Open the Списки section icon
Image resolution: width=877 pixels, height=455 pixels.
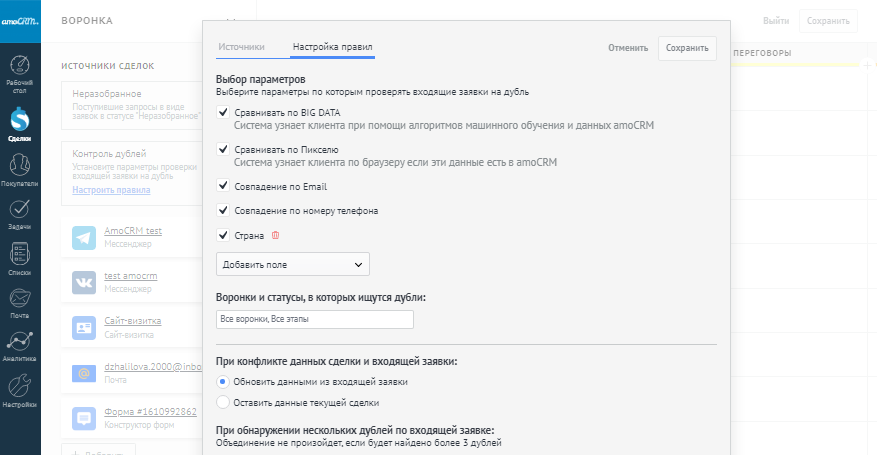tap(20, 258)
